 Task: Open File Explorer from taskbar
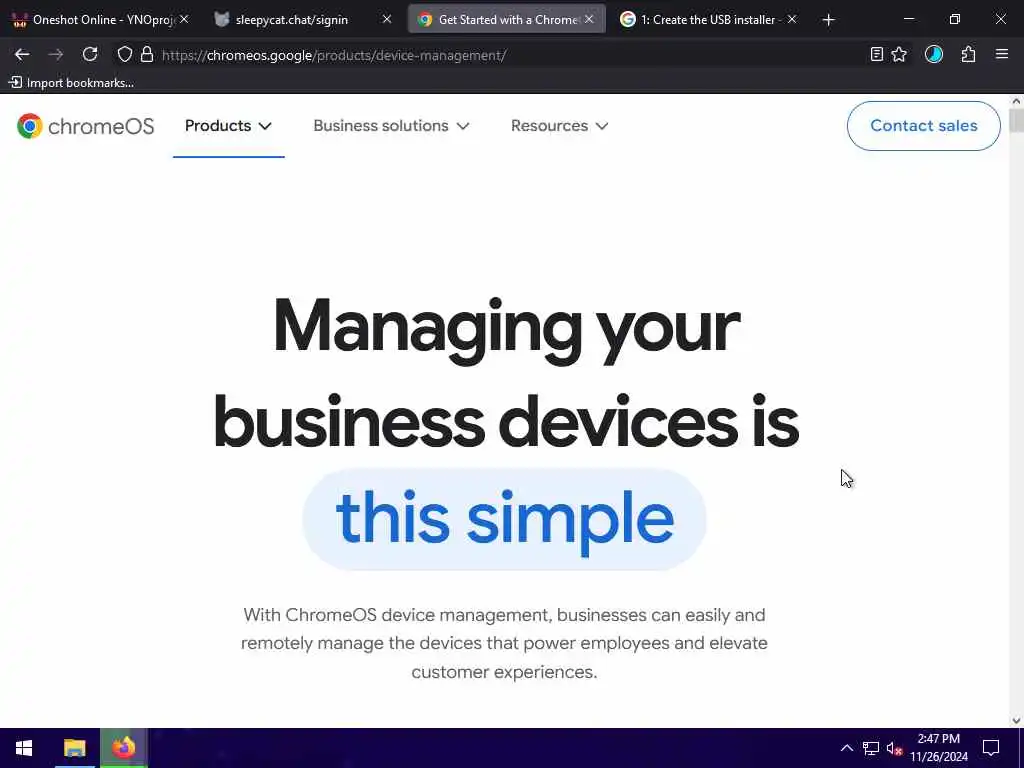[x=74, y=748]
